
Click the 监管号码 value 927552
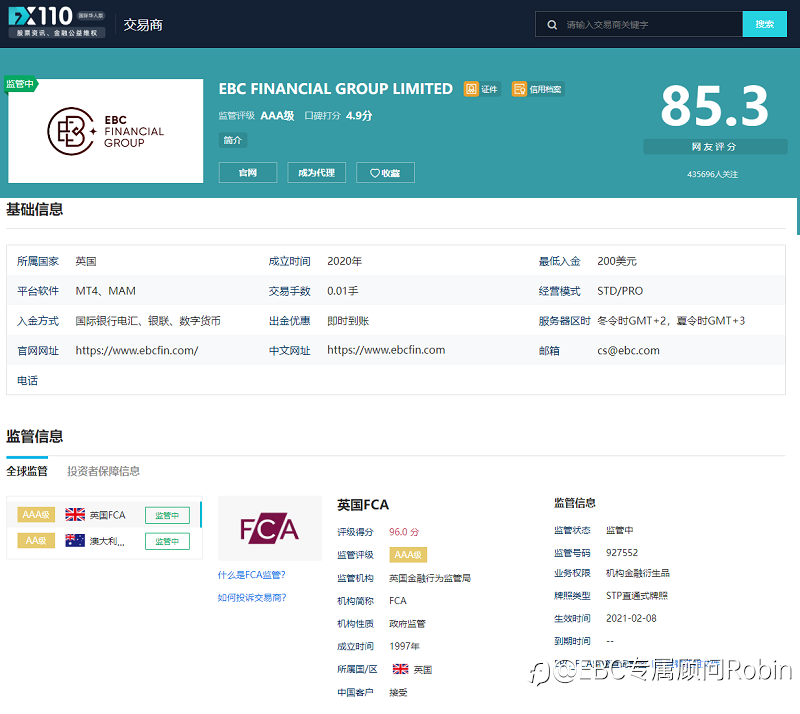tap(621, 553)
